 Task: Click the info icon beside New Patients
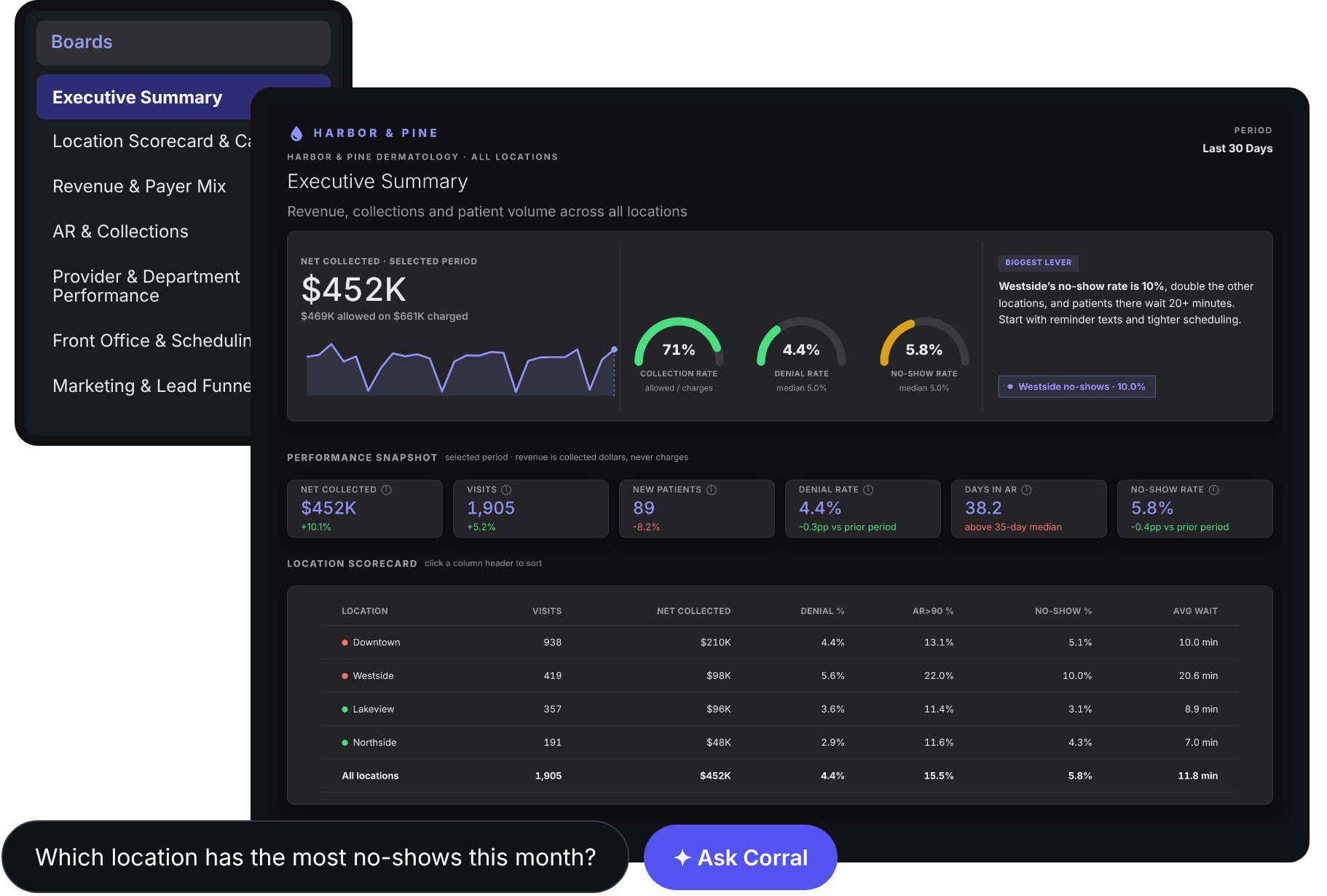pyautogui.click(x=712, y=490)
